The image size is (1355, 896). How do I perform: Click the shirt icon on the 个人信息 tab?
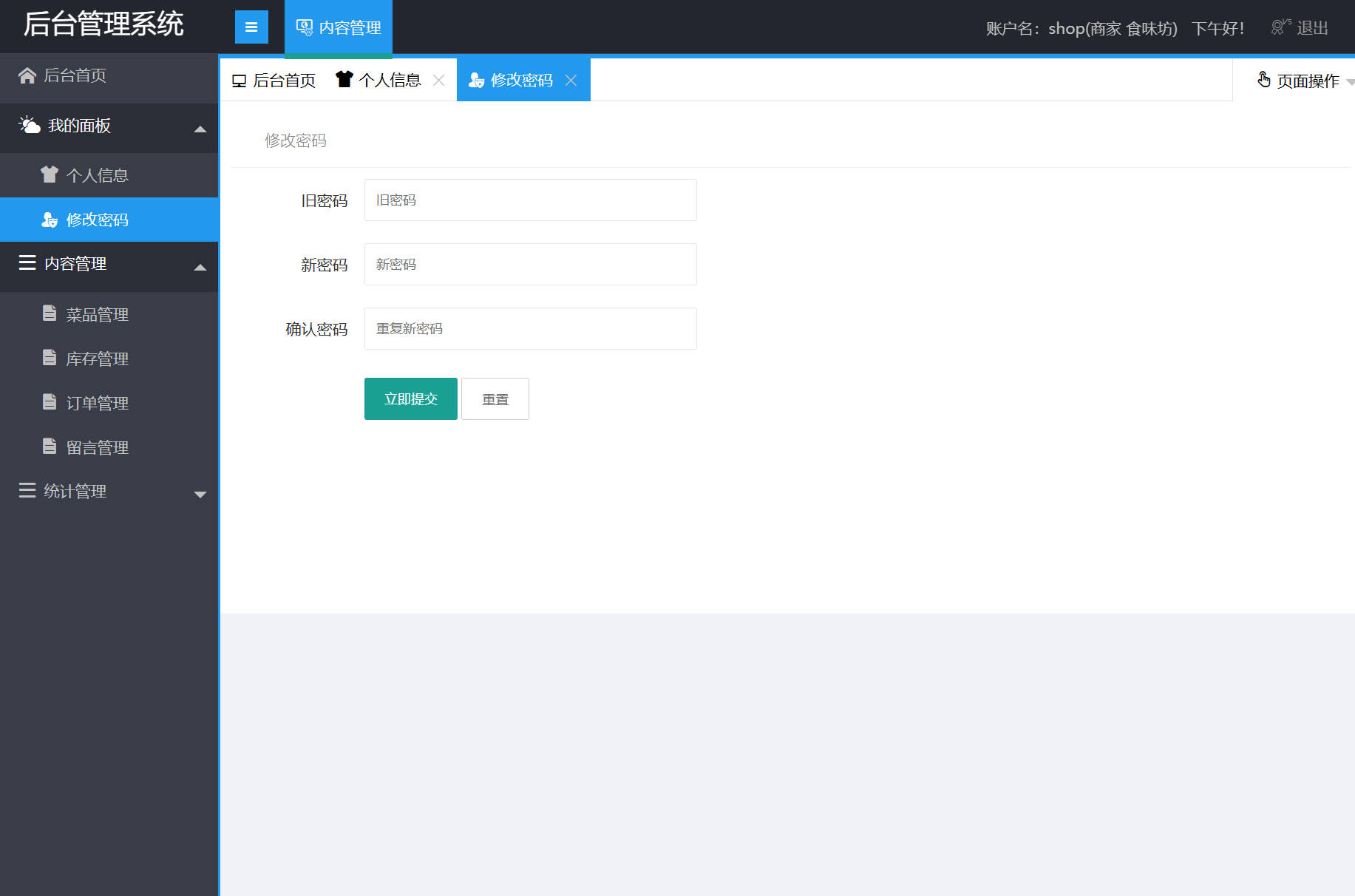(x=344, y=79)
